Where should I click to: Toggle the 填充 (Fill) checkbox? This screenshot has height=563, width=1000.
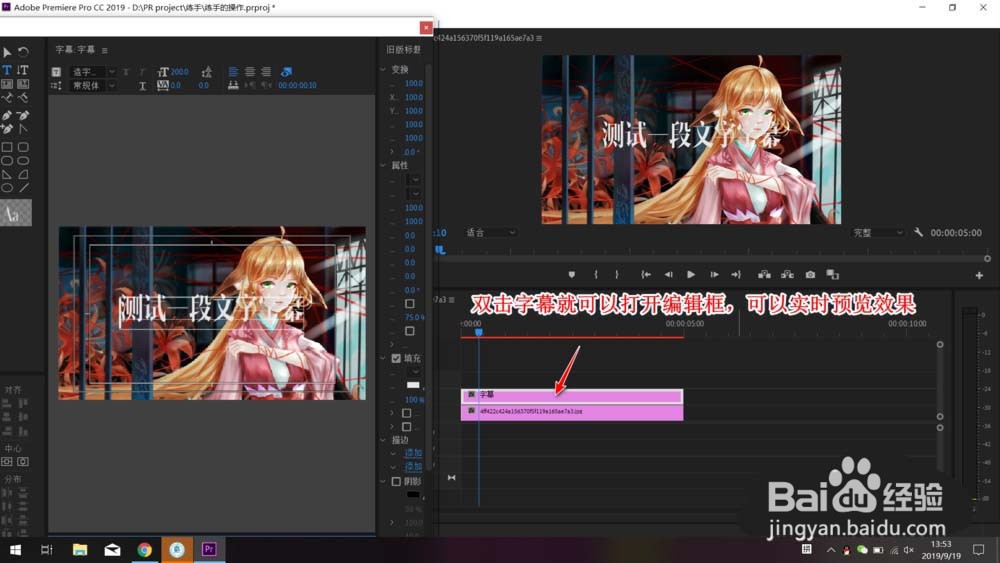pos(396,358)
